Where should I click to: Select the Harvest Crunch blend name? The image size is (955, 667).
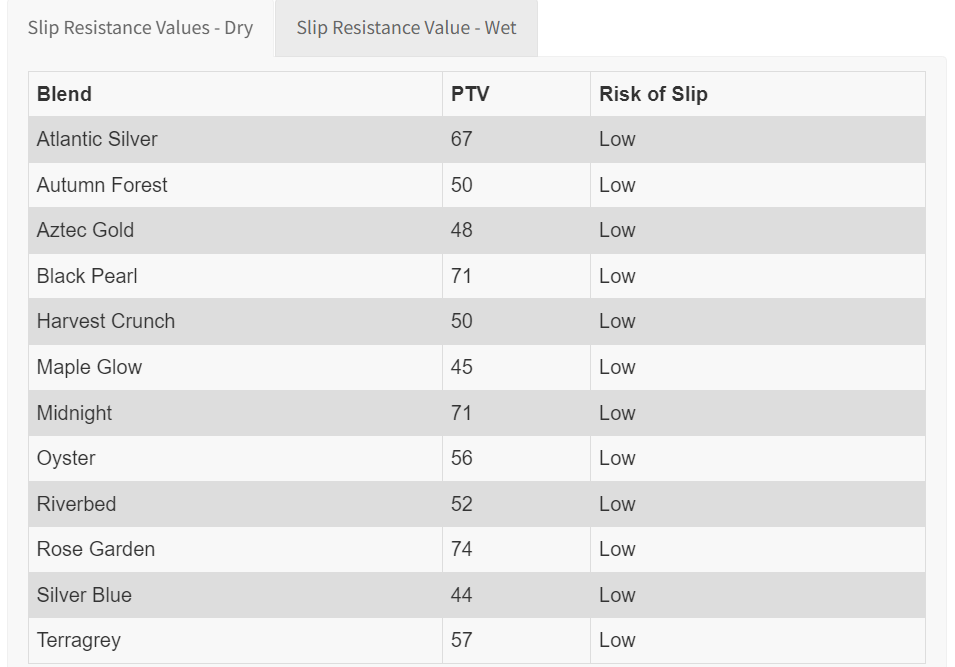tap(106, 321)
